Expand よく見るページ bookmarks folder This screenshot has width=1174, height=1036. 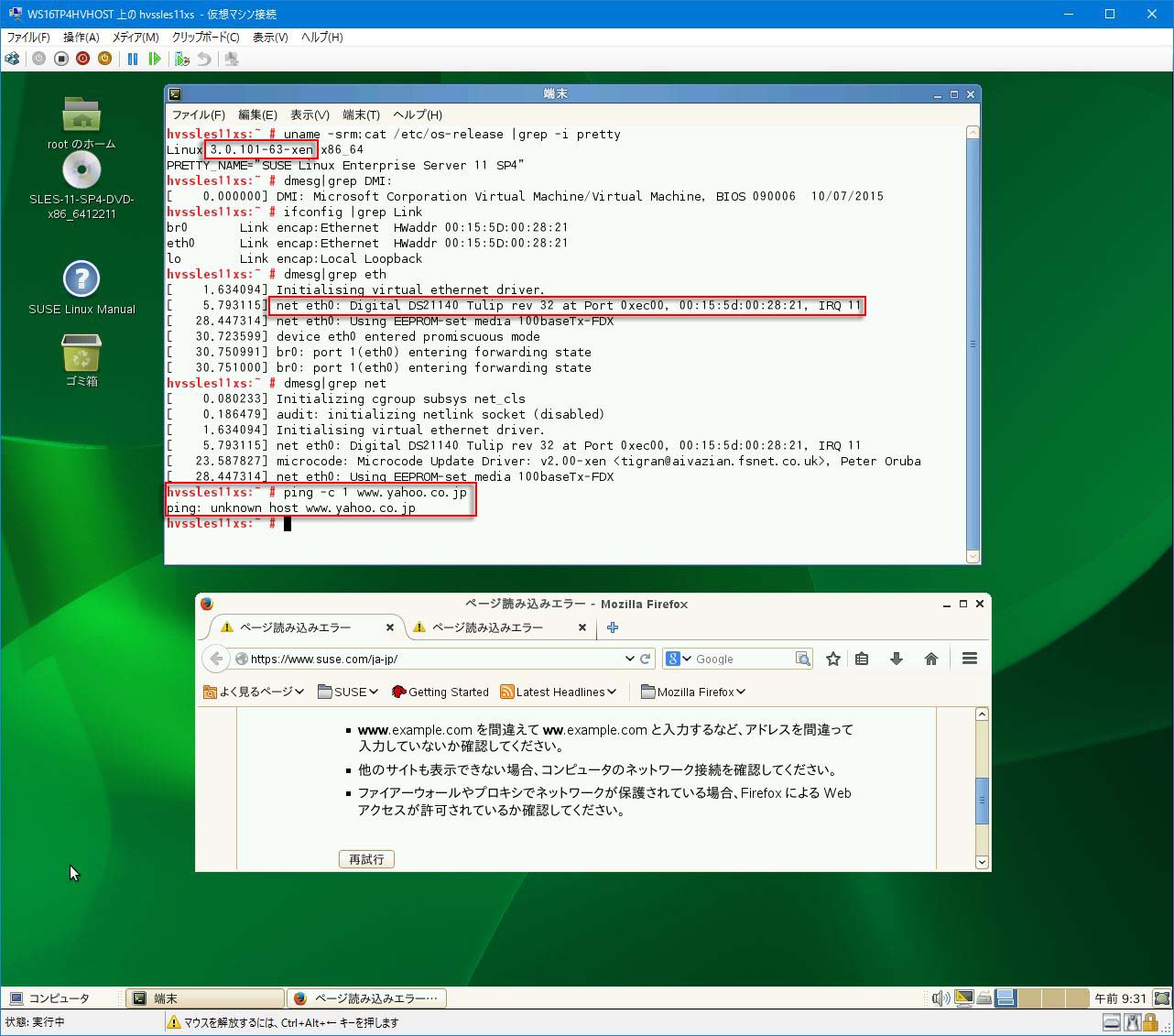tap(254, 692)
